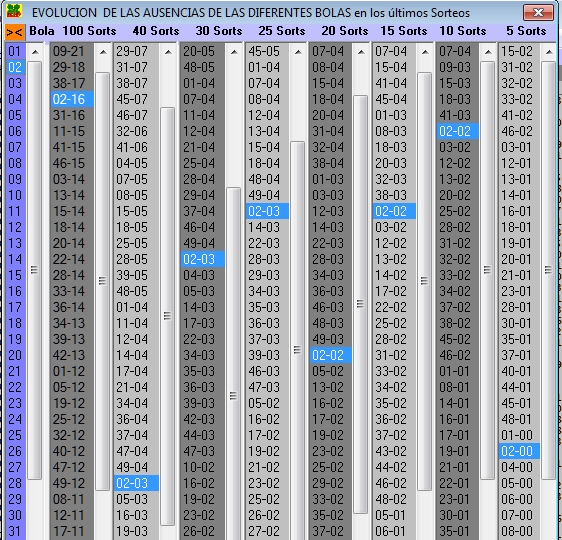562x540 pixels.
Task: Select entry 42-13 in 100 Sorts list
Action: coord(72,355)
